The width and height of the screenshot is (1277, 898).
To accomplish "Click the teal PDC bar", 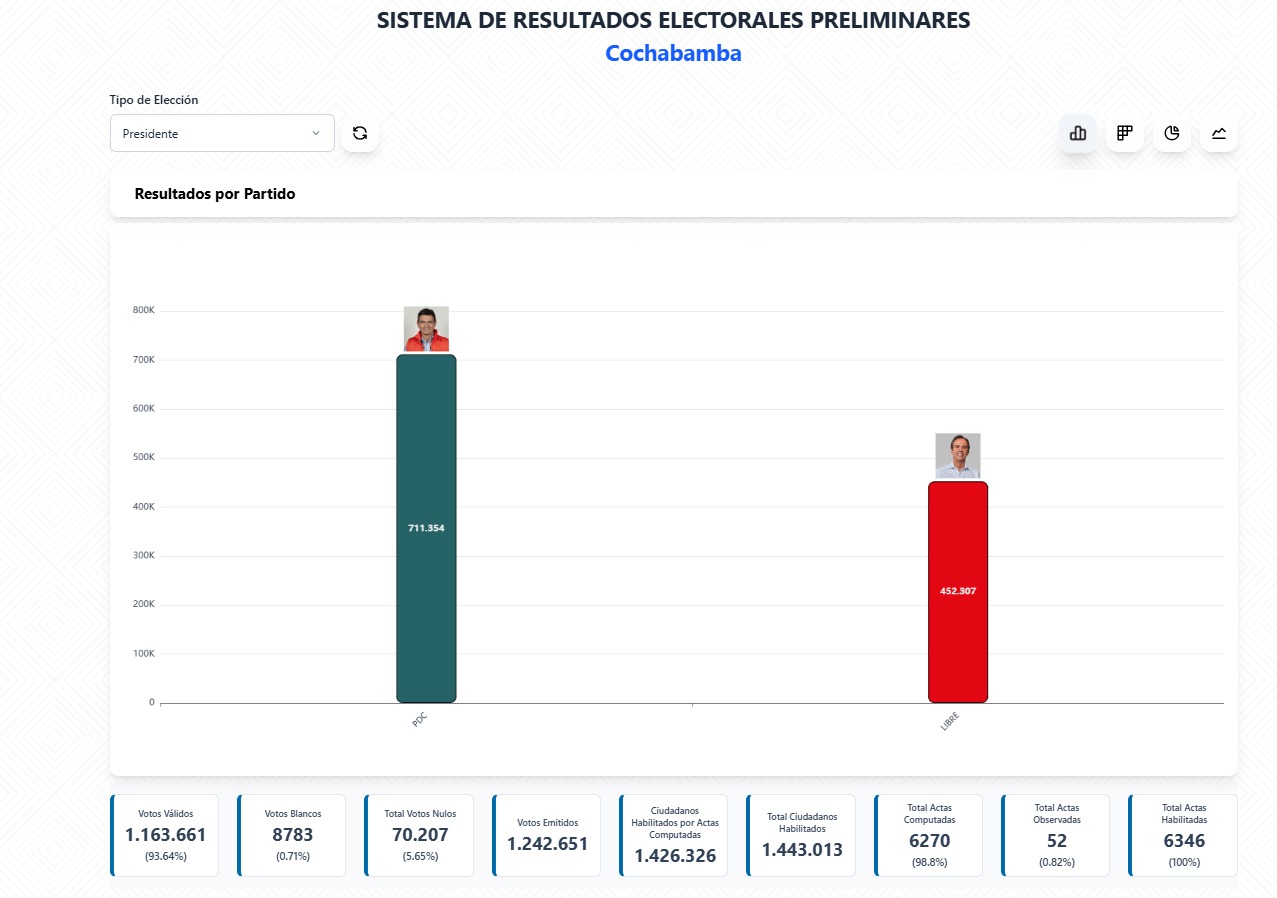I will 426,600.
